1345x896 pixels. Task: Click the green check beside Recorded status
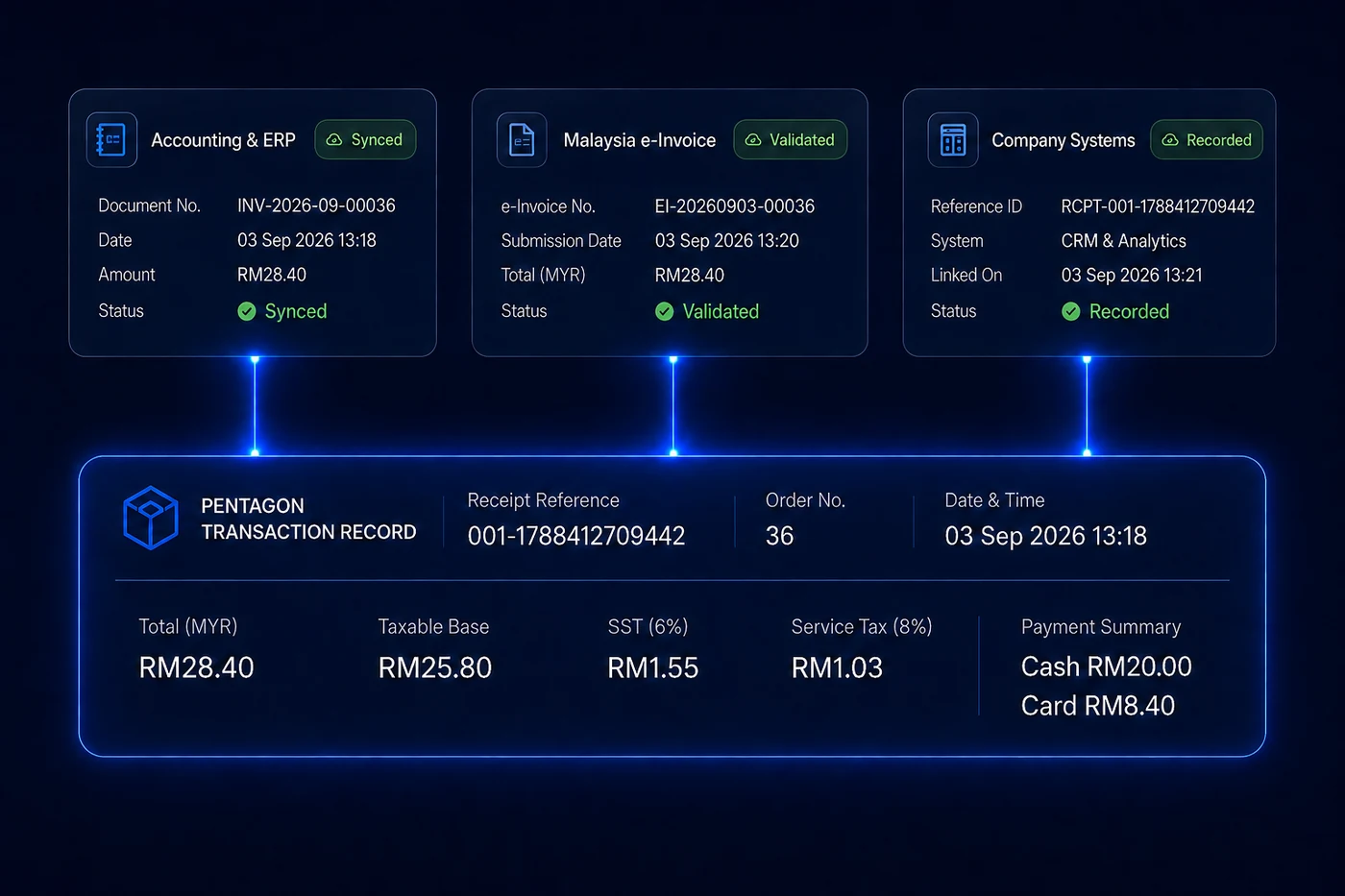click(1071, 311)
